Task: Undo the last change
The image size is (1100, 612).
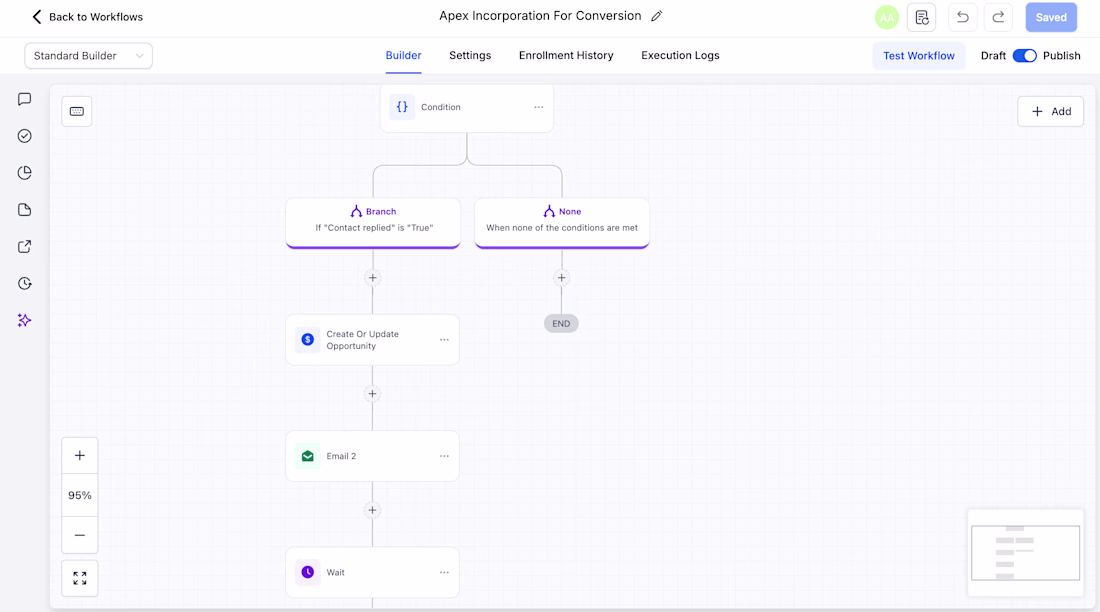Action: click(962, 18)
